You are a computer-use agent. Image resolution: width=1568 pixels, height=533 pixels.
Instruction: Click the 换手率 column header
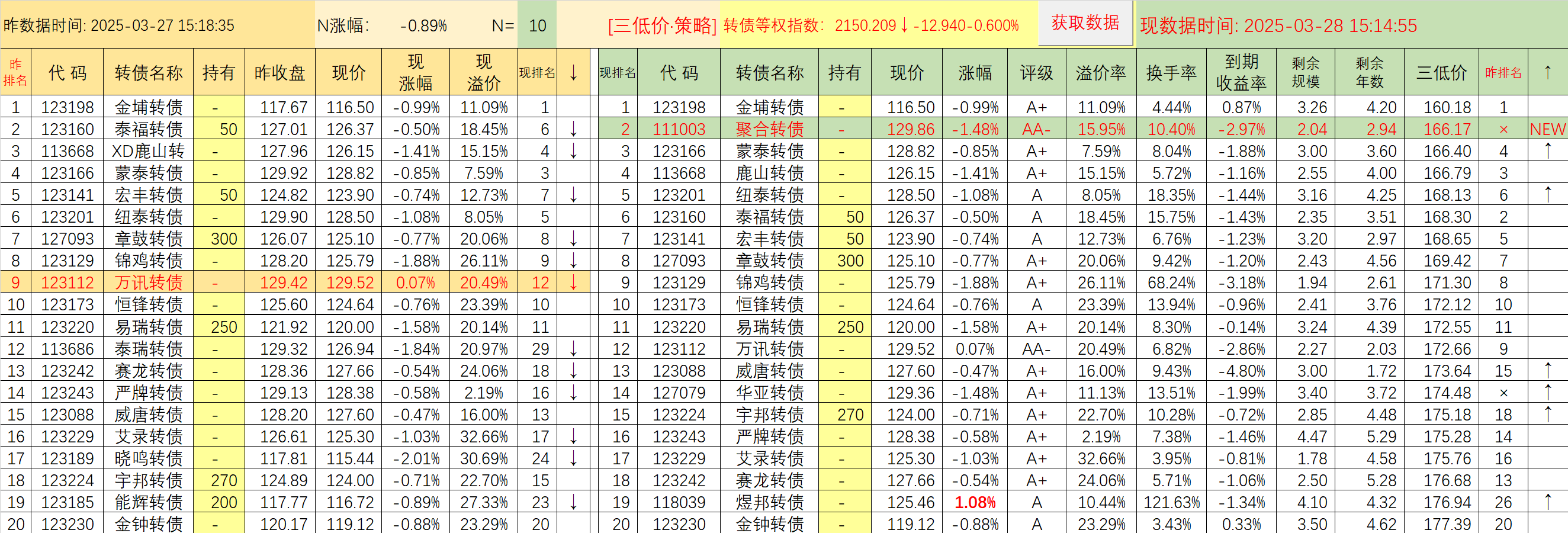point(1171,72)
